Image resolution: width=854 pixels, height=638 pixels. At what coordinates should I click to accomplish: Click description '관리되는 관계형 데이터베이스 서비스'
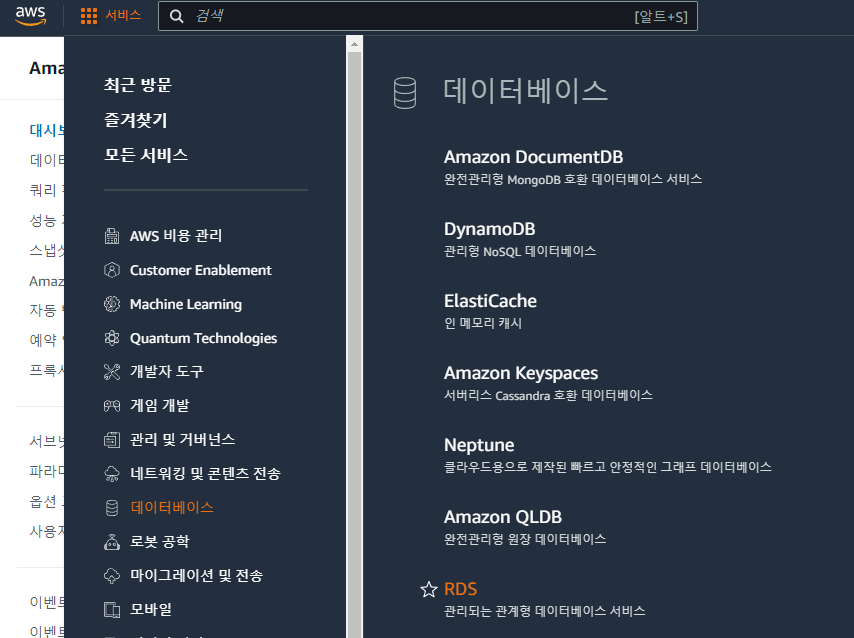tap(545, 611)
